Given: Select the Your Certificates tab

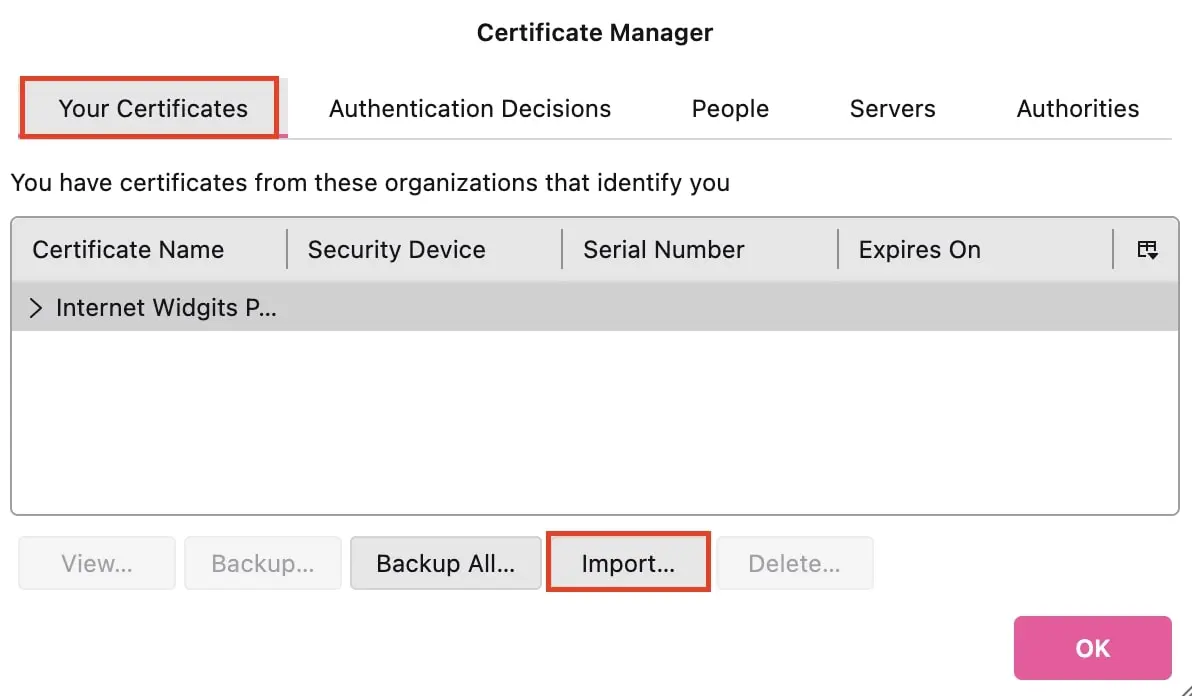Looking at the screenshot, I should (151, 108).
